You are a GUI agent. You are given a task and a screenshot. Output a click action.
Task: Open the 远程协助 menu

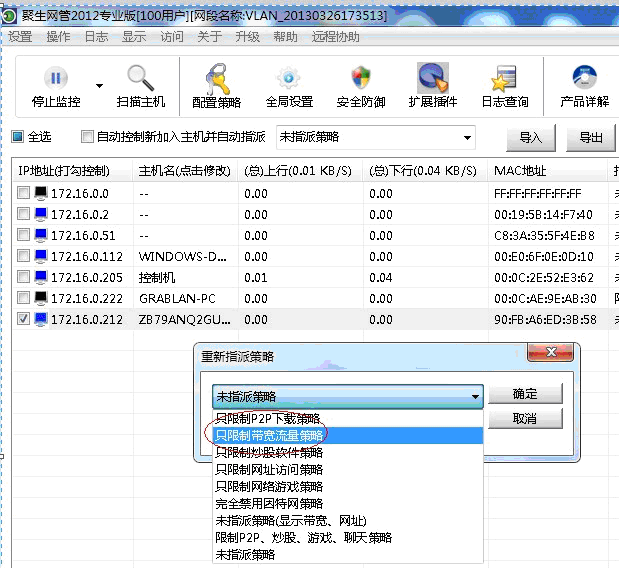tap(335, 36)
